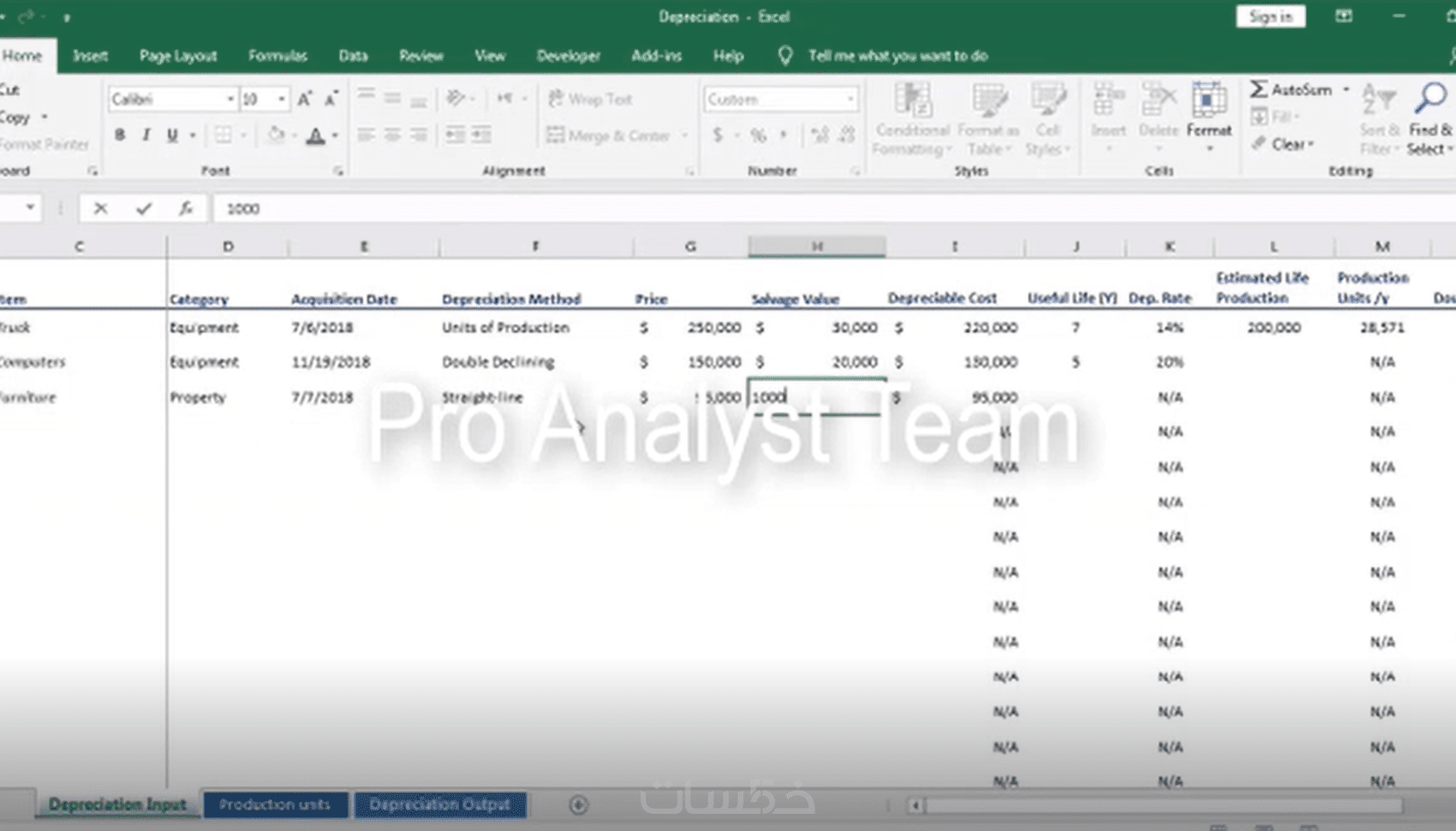The height and width of the screenshot is (831, 1456).
Task: Click inside the formula bar showing 1000
Action: 835,208
